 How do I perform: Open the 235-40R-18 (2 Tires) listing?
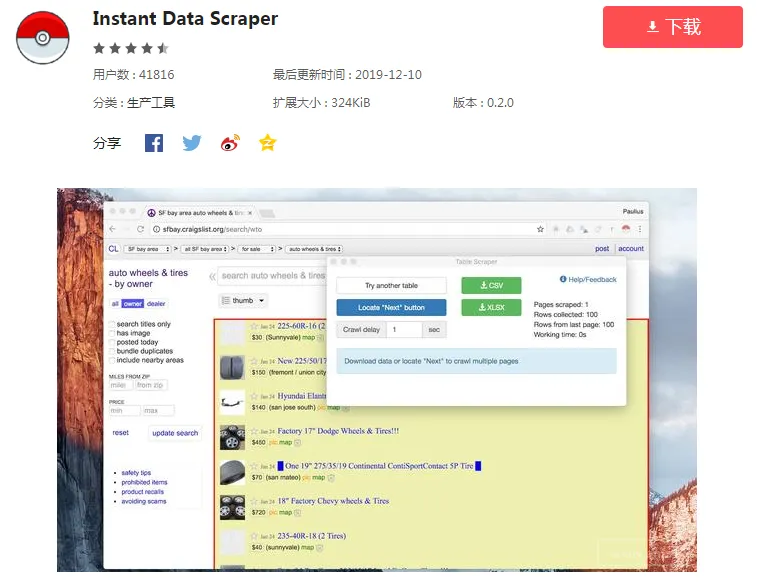click(x=312, y=536)
